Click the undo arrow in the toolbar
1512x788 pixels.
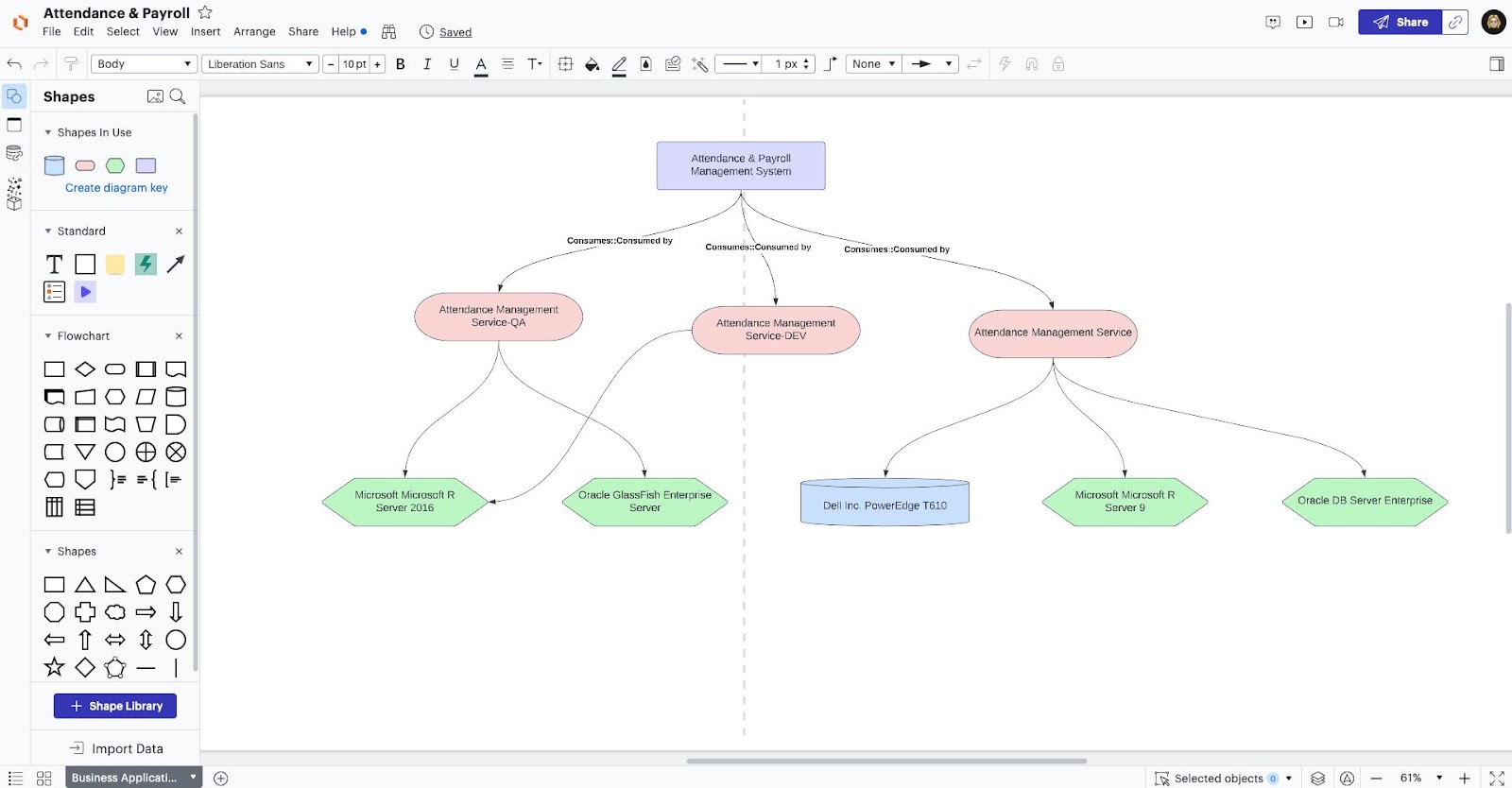click(x=14, y=64)
